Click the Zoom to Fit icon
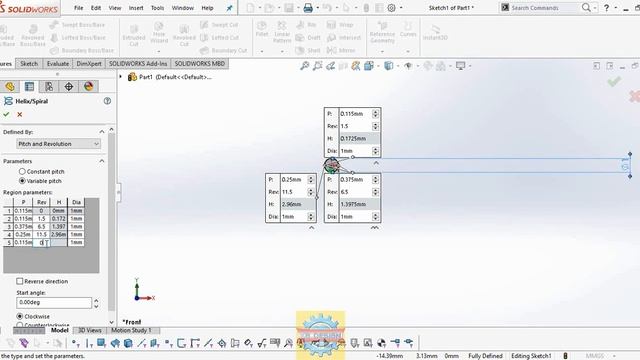This screenshot has height=360, width=640. click(304, 66)
